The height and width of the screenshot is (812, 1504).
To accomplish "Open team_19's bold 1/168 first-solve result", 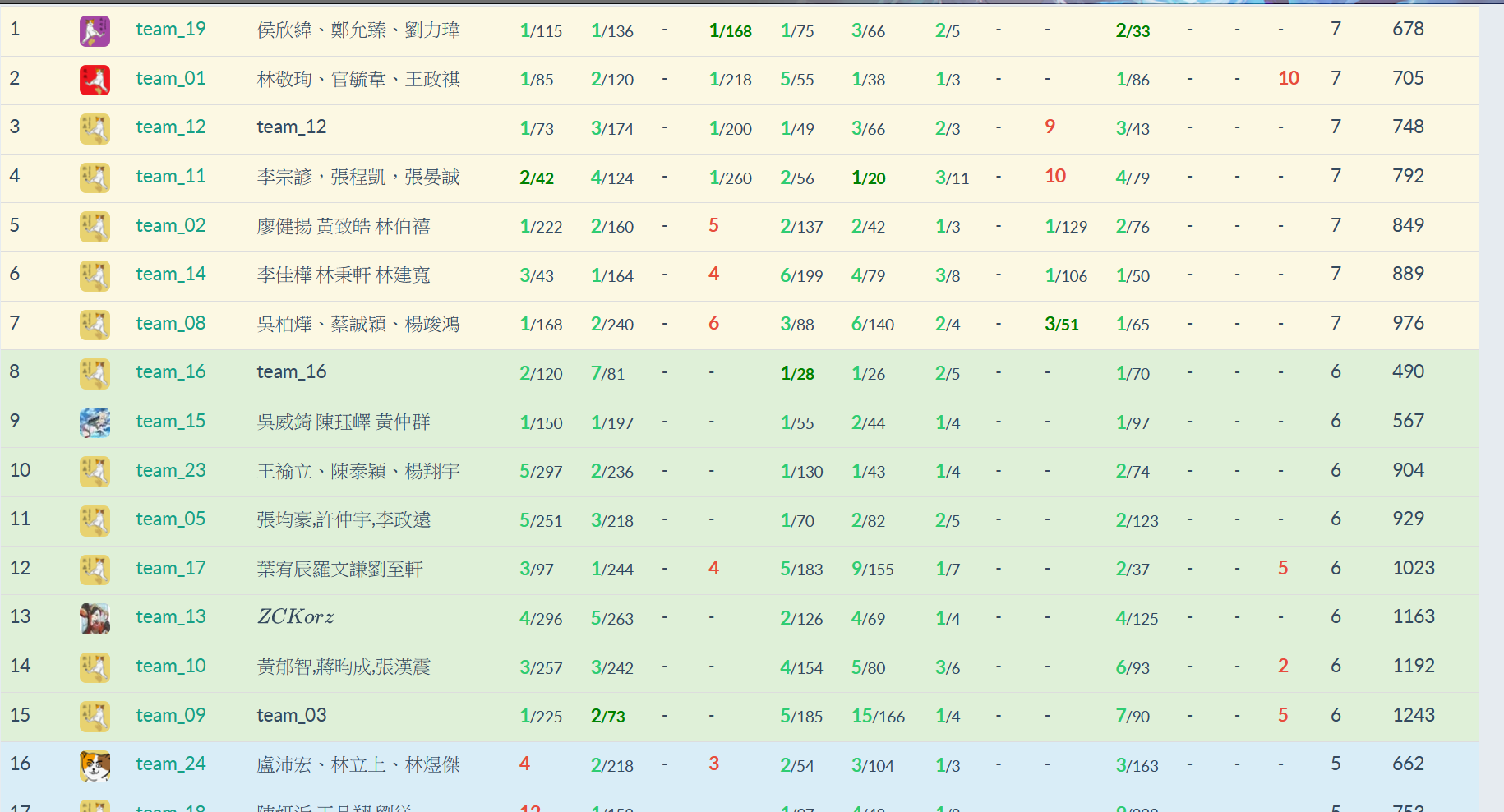I will click(731, 31).
